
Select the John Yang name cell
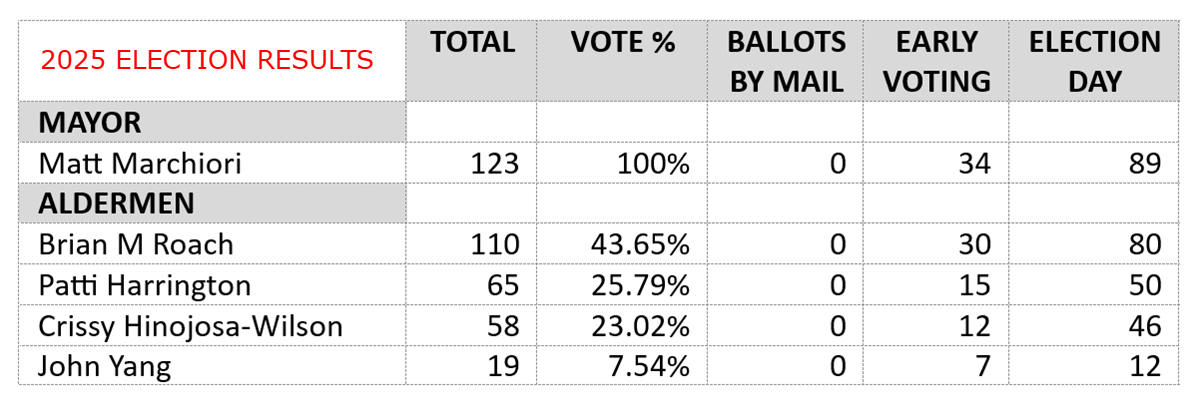(104, 366)
